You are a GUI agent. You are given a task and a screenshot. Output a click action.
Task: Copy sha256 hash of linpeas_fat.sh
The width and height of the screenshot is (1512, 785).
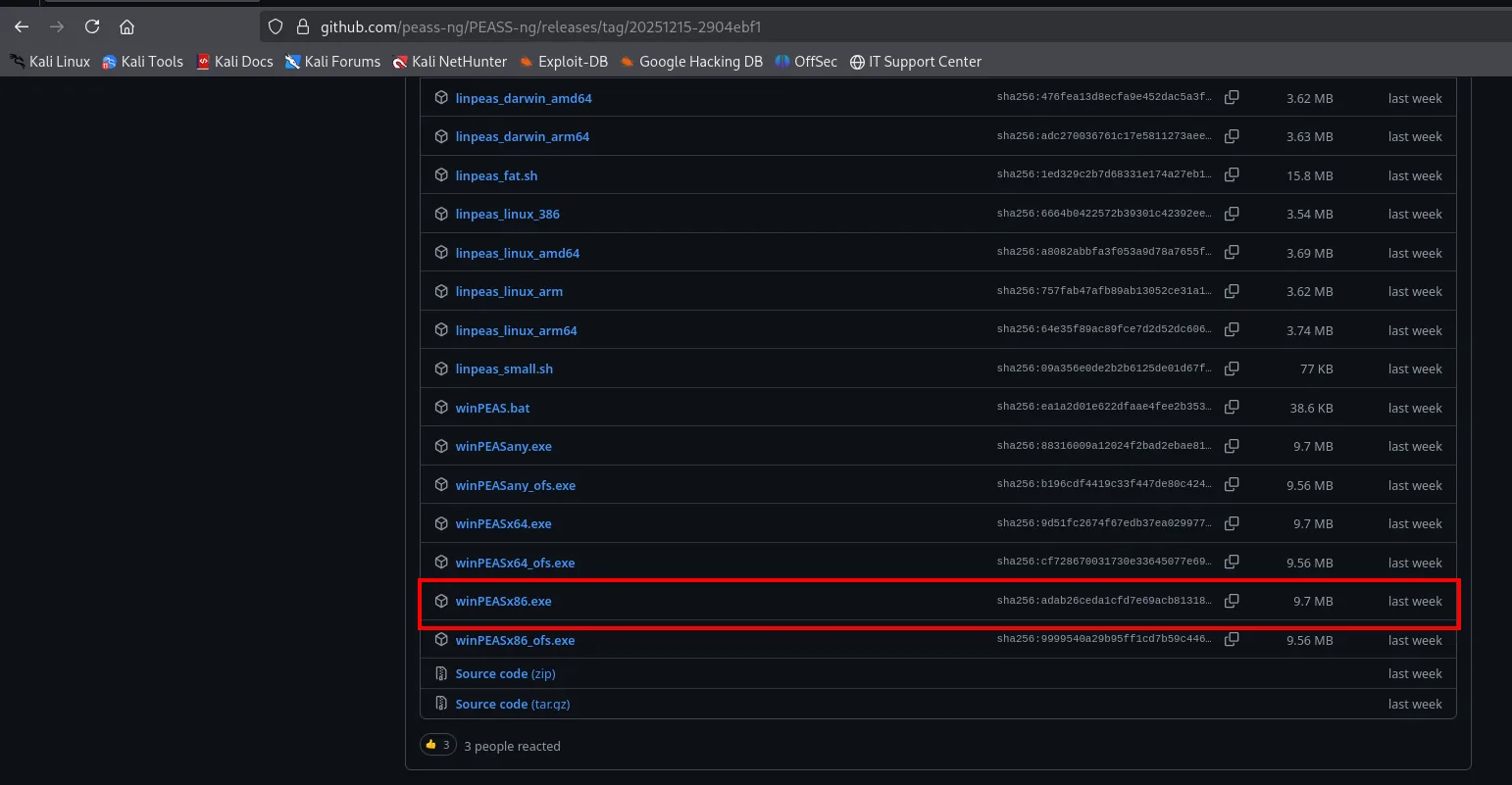click(x=1232, y=174)
